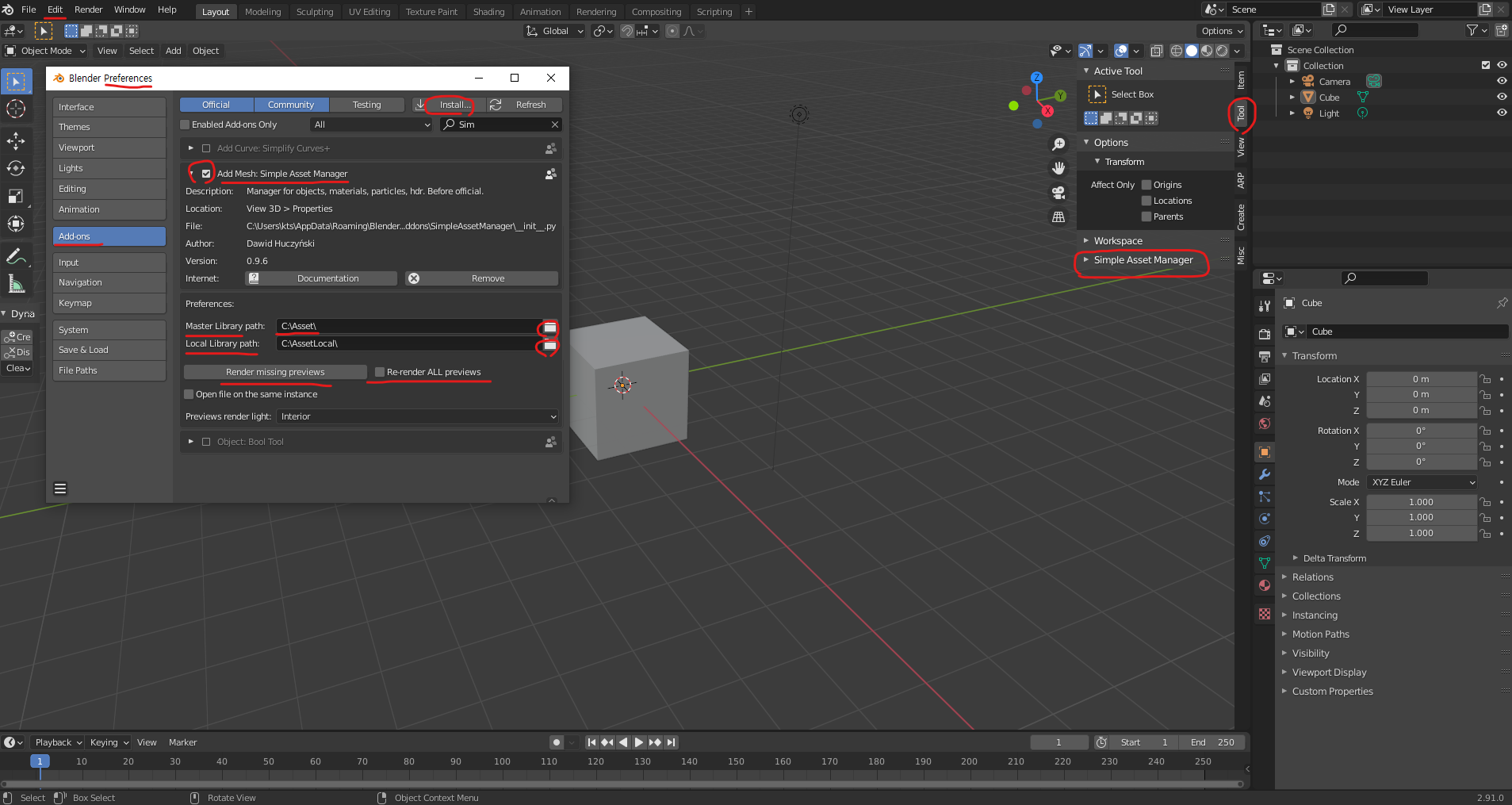Open Output properties tab icon
The height and width of the screenshot is (805, 1512).
tap(1265, 356)
